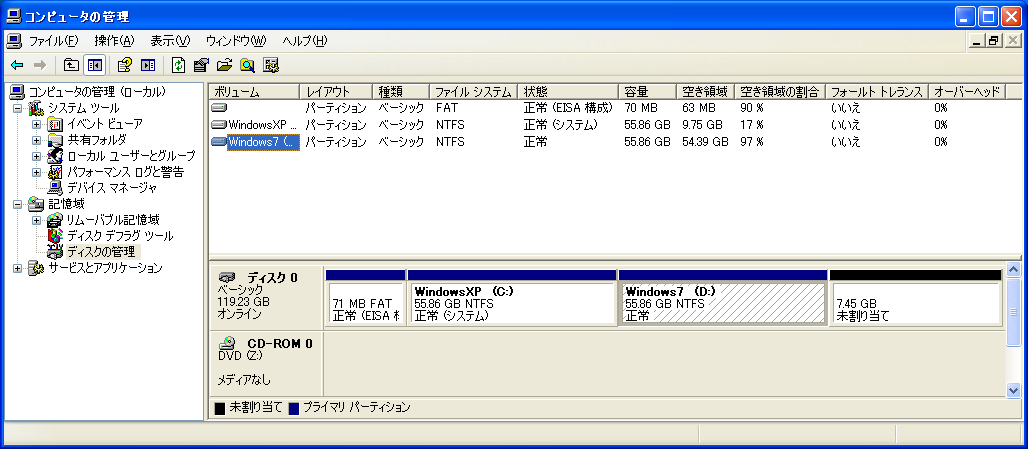This screenshot has height=449, width=1028.
Task: Click the 共有フォルダ folder icon
Action: click(x=56, y=140)
